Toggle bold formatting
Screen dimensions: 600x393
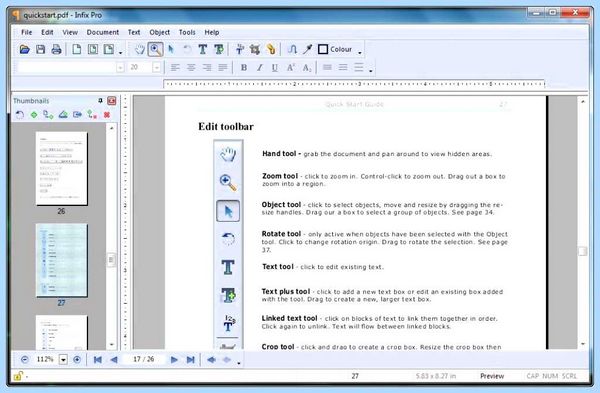[244, 68]
